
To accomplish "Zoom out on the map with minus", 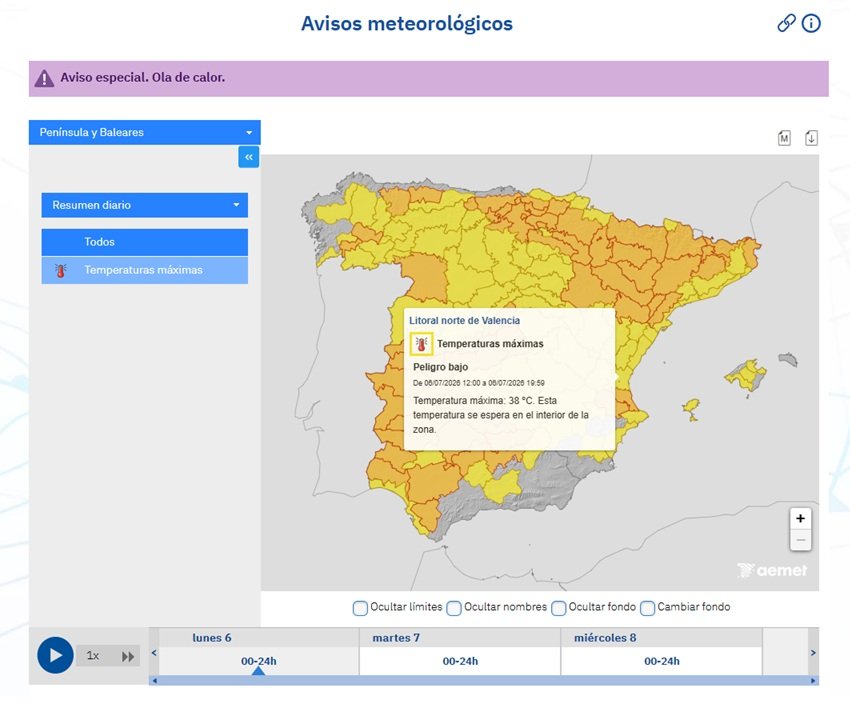I will pos(800,540).
